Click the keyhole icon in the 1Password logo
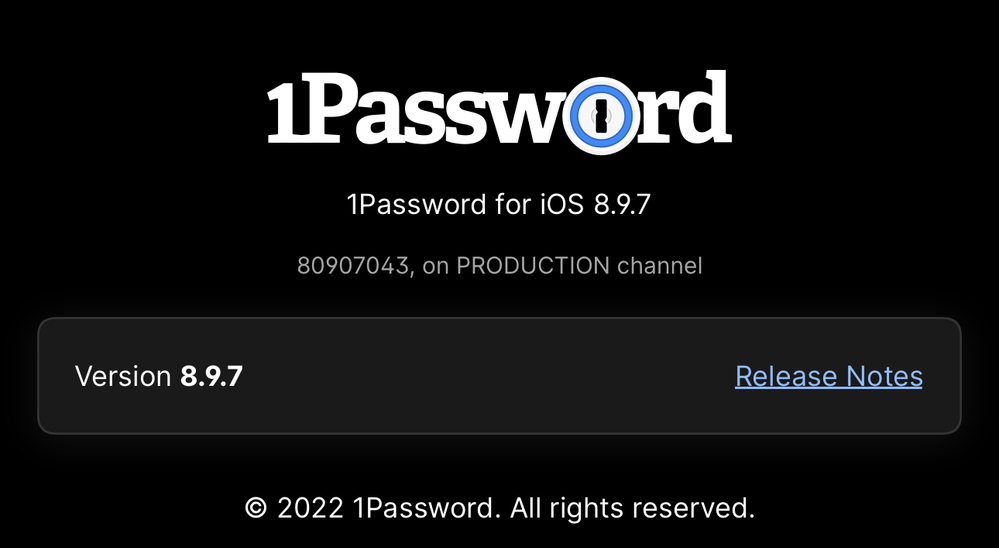This screenshot has height=548, width=999. tap(601, 116)
